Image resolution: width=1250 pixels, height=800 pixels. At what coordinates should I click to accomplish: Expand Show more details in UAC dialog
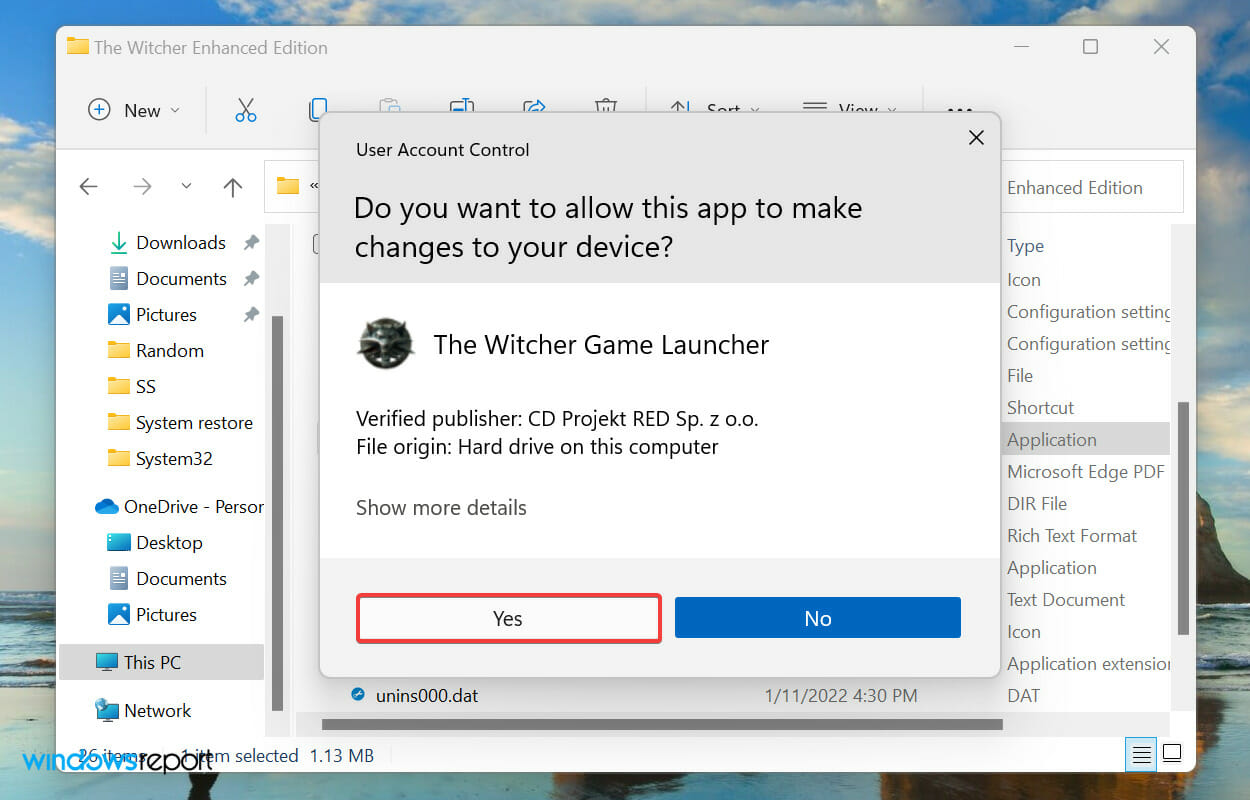click(441, 507)
